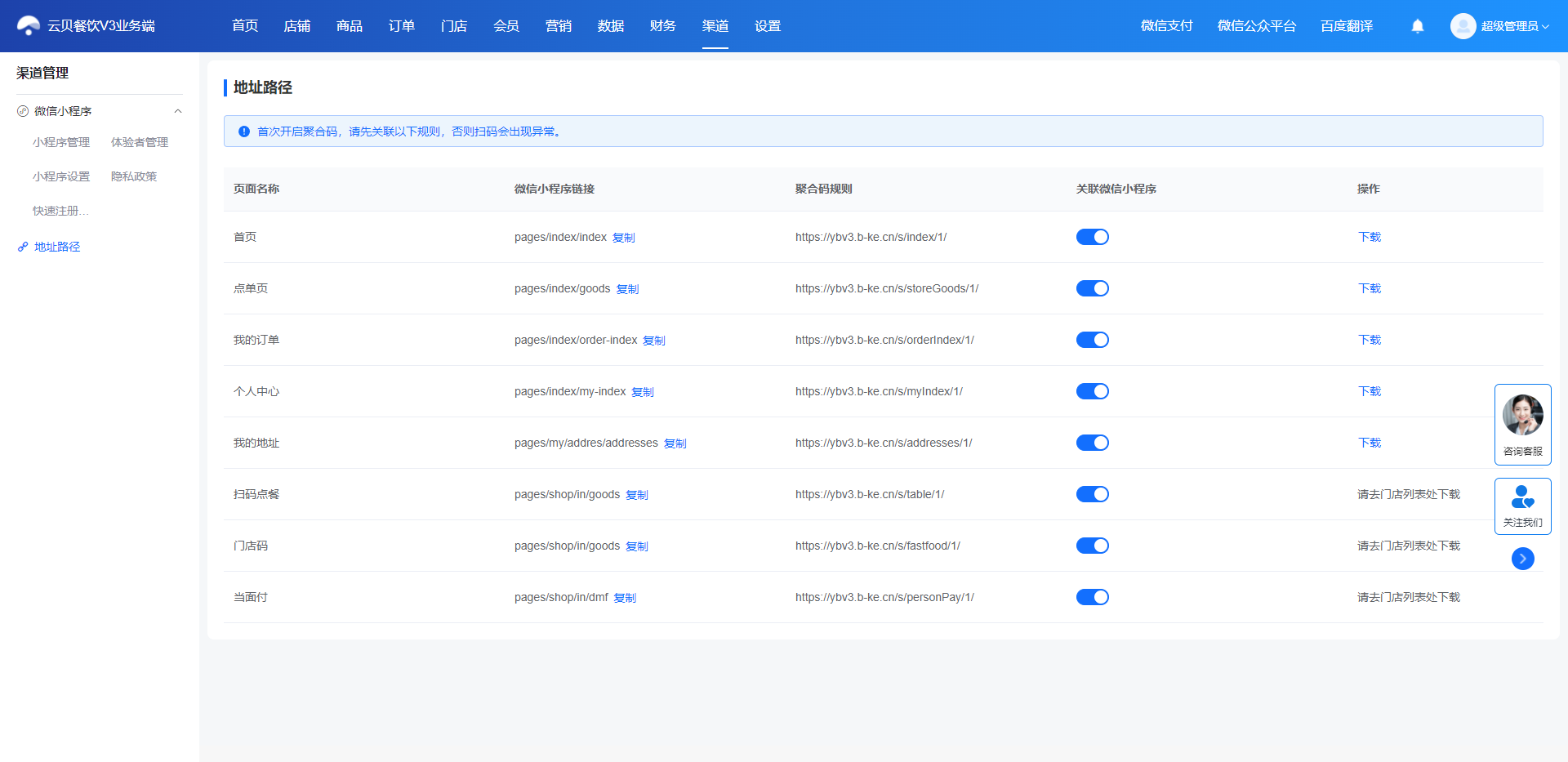Viewport: 1568px width, 762px height.
Task: Click the 关注我们 follow-us icon
Action: click(1523, 497)
